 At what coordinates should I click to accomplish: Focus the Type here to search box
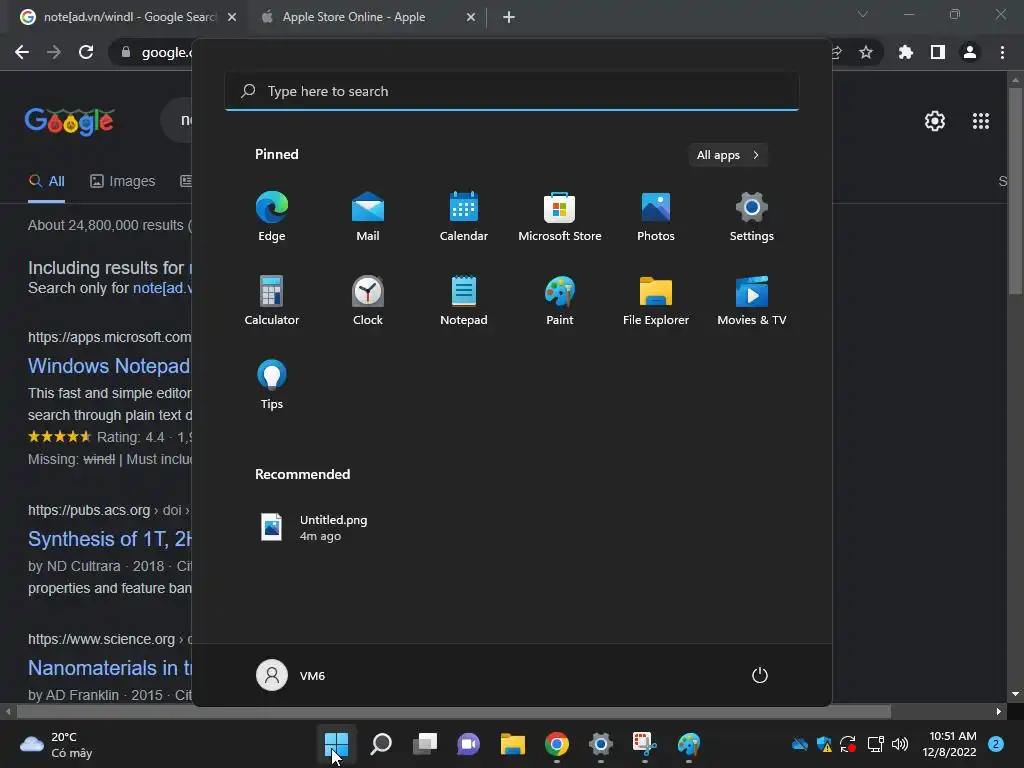click(x=511, y=91)
